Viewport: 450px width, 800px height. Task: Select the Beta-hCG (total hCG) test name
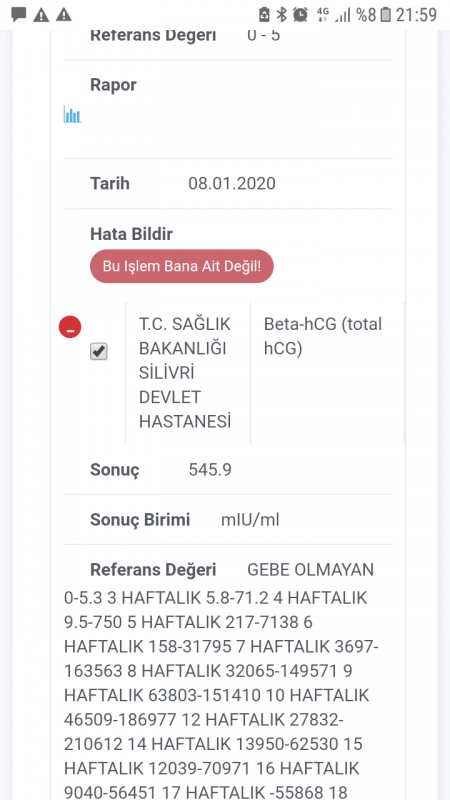(323, 336)
